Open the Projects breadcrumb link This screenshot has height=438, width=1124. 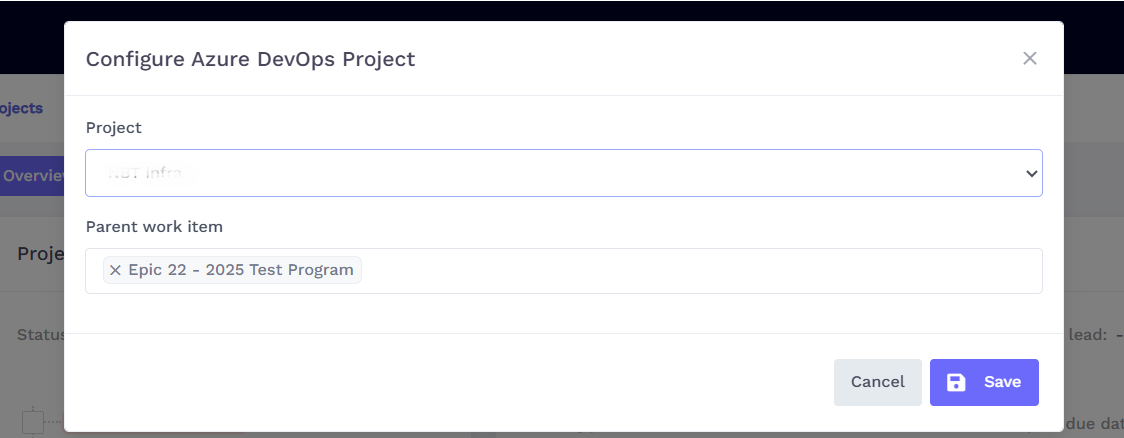(22, 108)
